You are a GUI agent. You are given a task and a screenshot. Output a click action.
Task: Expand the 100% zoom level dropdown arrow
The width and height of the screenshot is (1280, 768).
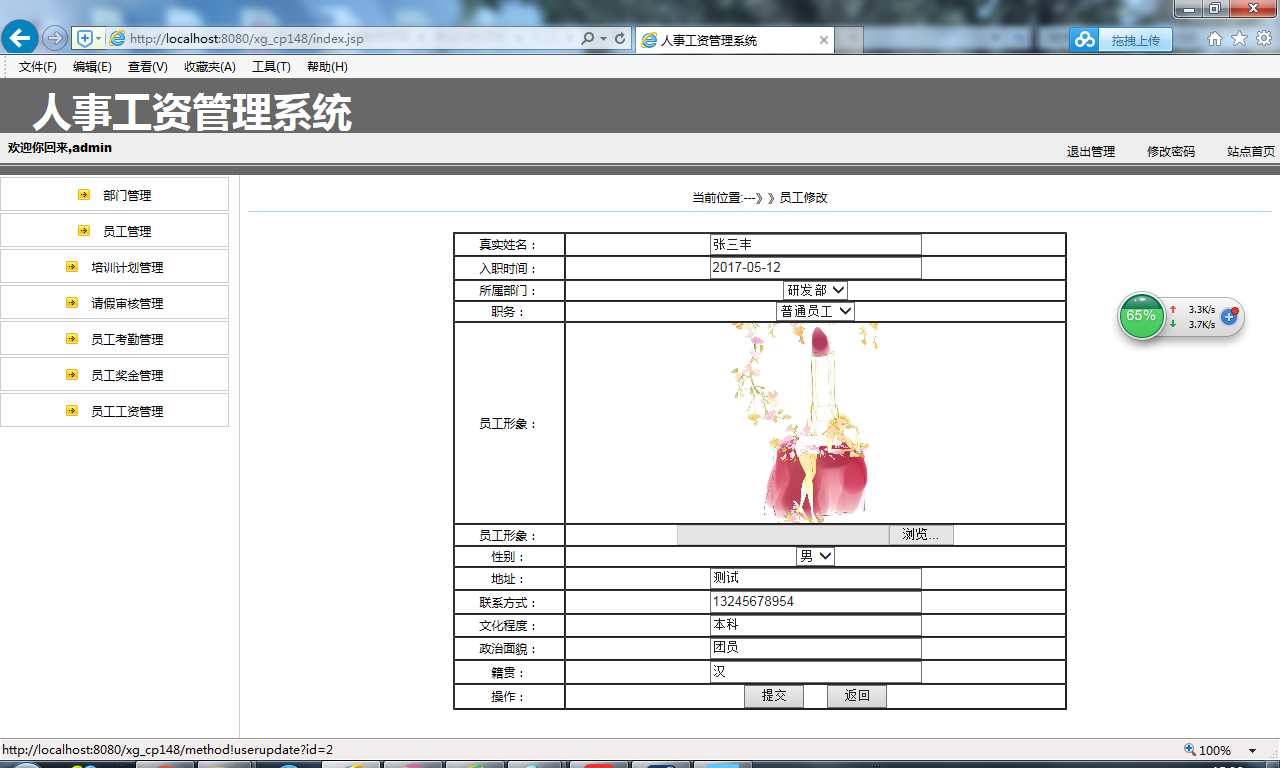pyautogui.click(x=1252, y=751)
